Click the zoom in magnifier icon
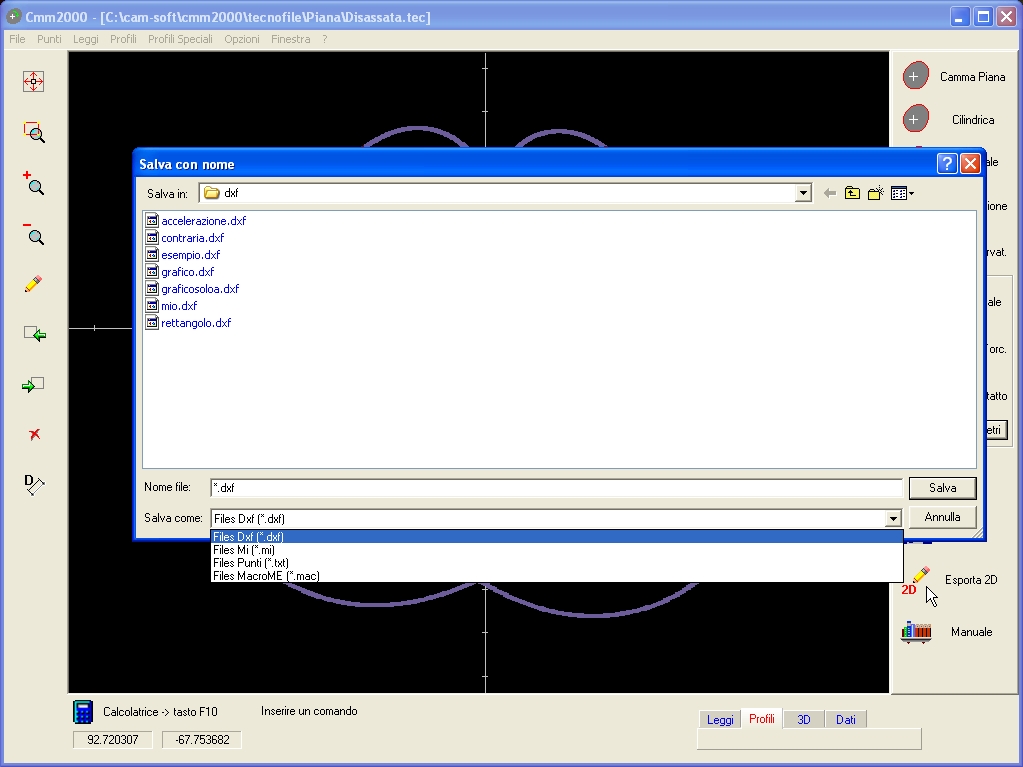This screenshot has height=767, width=1023. pos(34,184)
